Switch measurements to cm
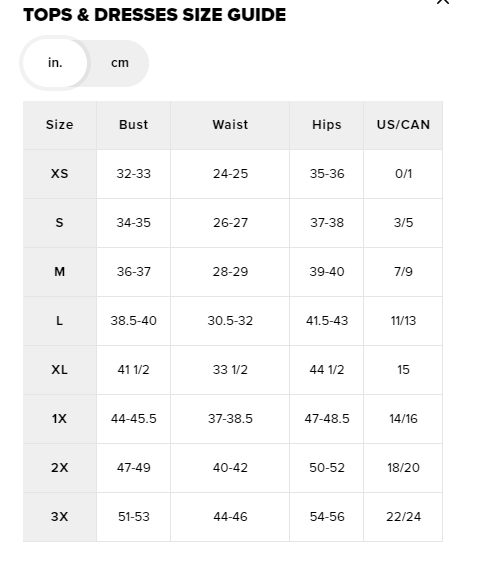The image size is (480, 581). click(x=120, y=63)
